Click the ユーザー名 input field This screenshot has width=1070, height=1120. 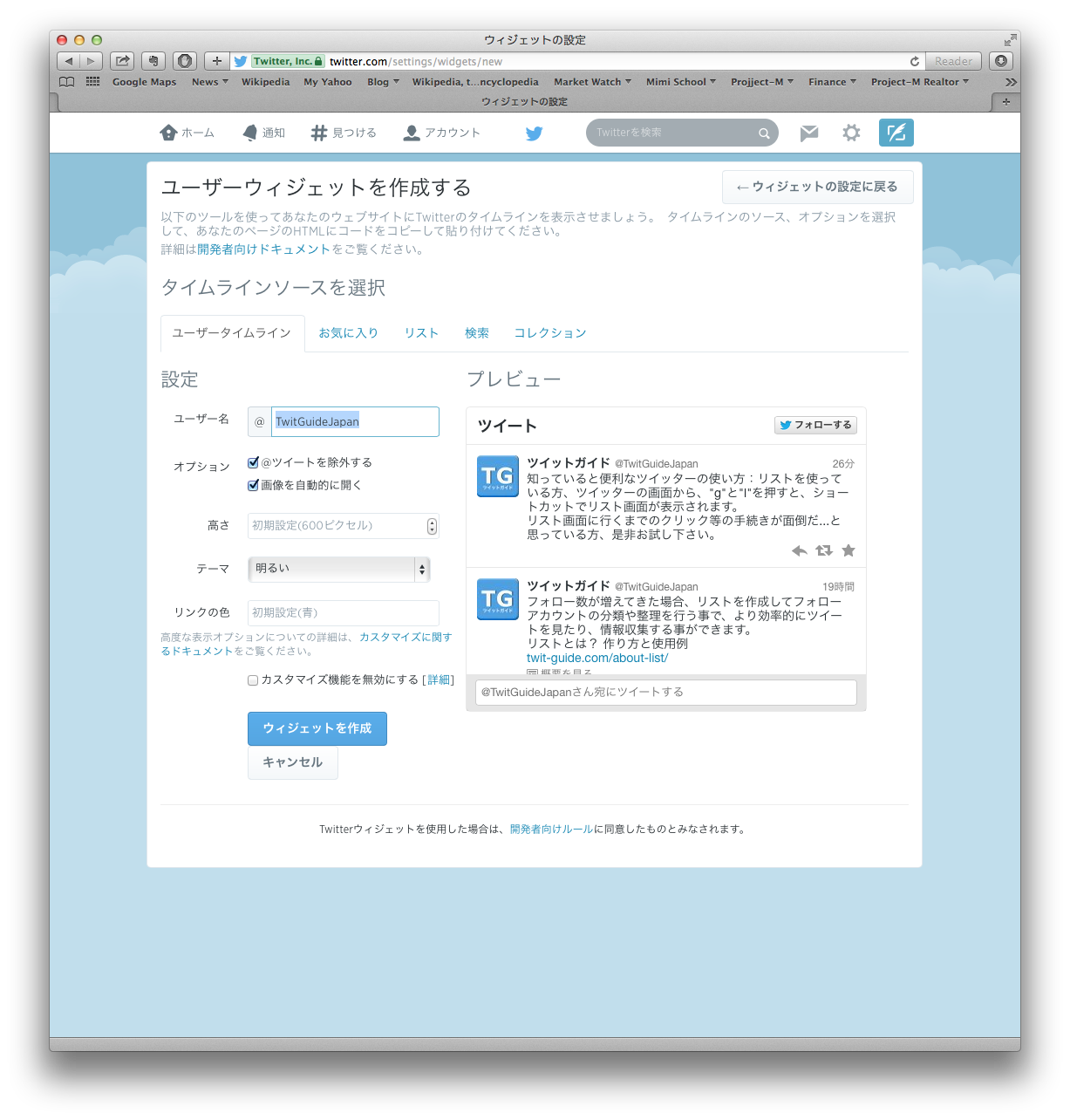[x=355, y=421]
